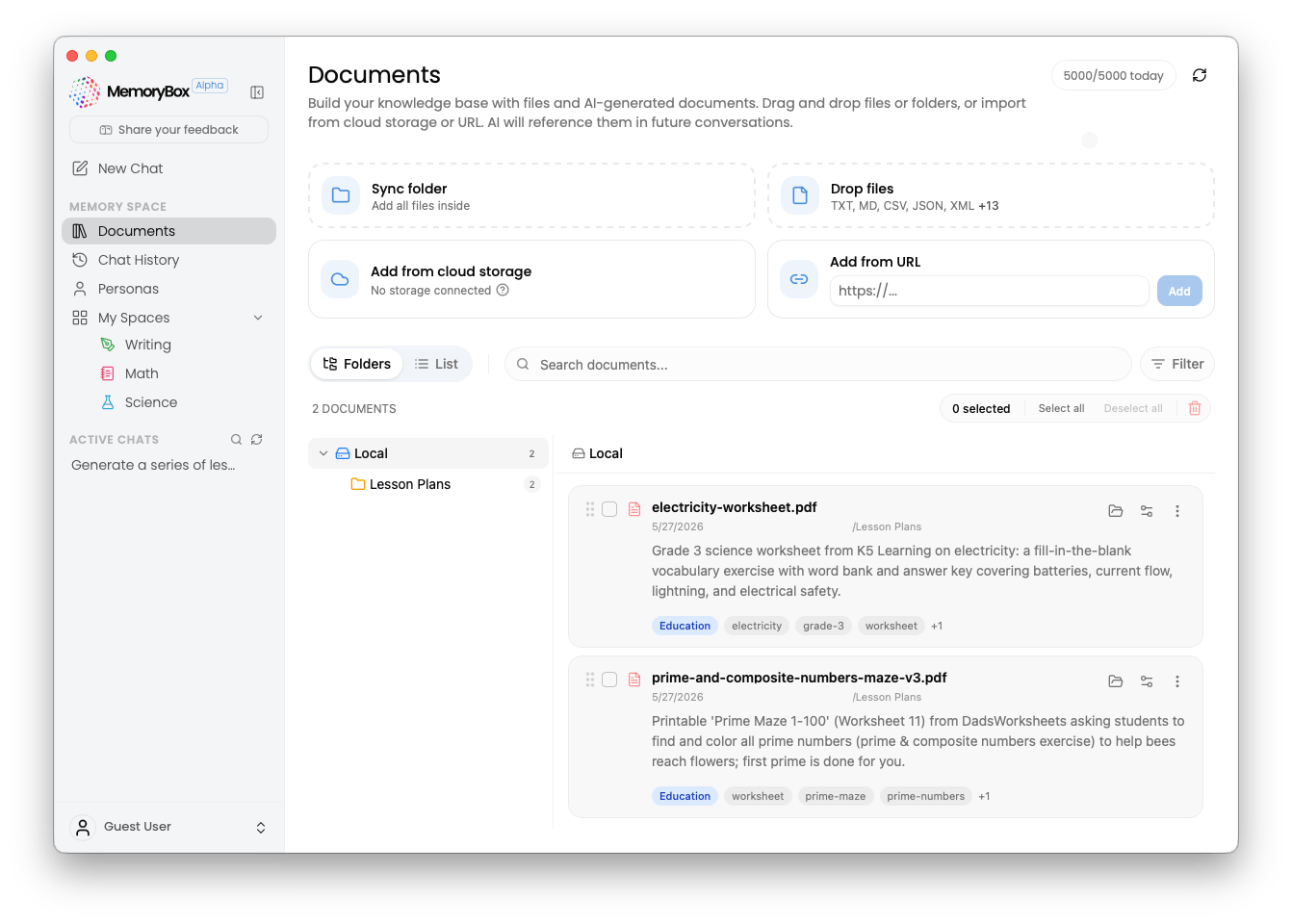Collapse My Spaces chevron

[258, 318]
